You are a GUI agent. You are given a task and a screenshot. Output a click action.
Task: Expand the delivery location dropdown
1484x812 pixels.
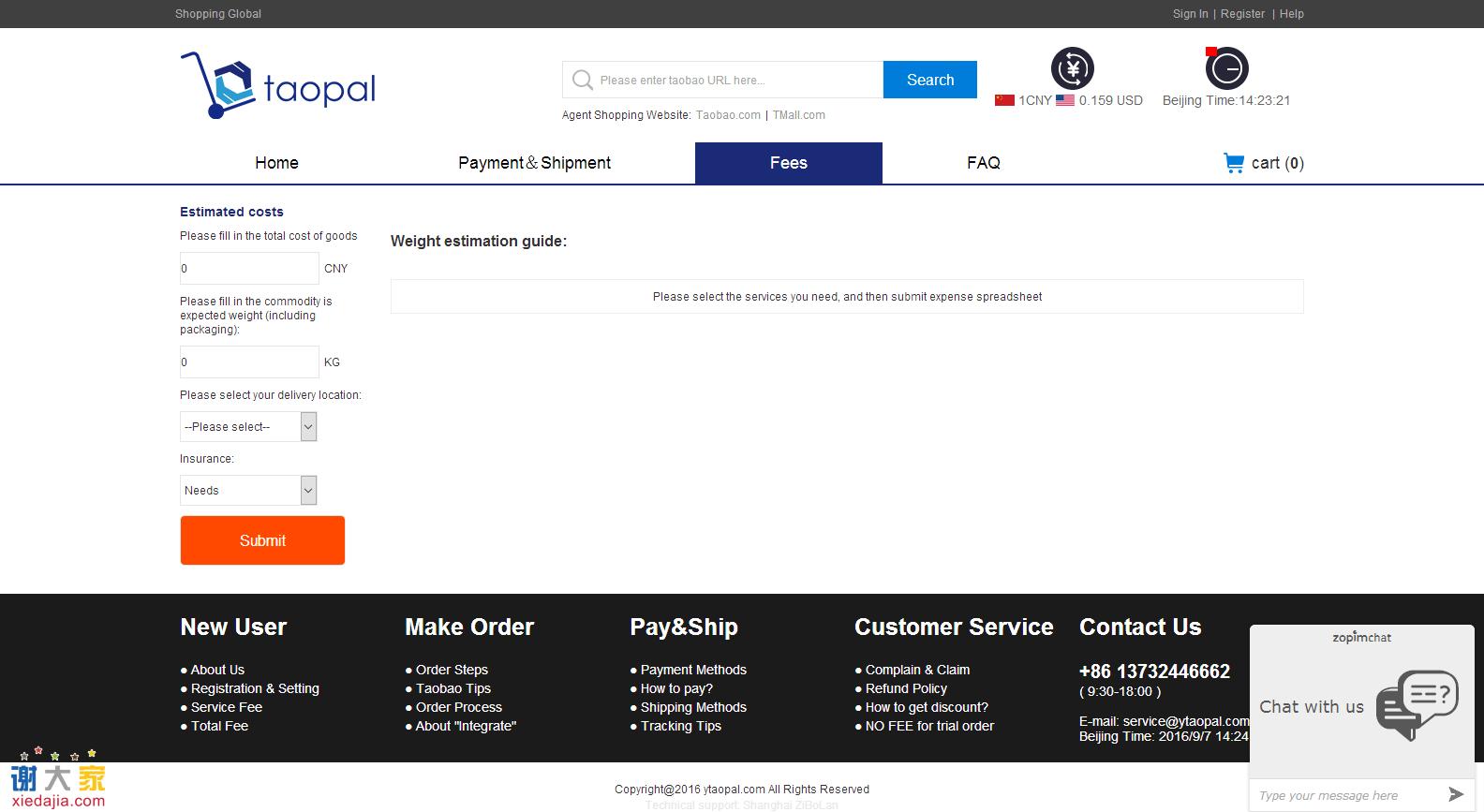point(248,427)
